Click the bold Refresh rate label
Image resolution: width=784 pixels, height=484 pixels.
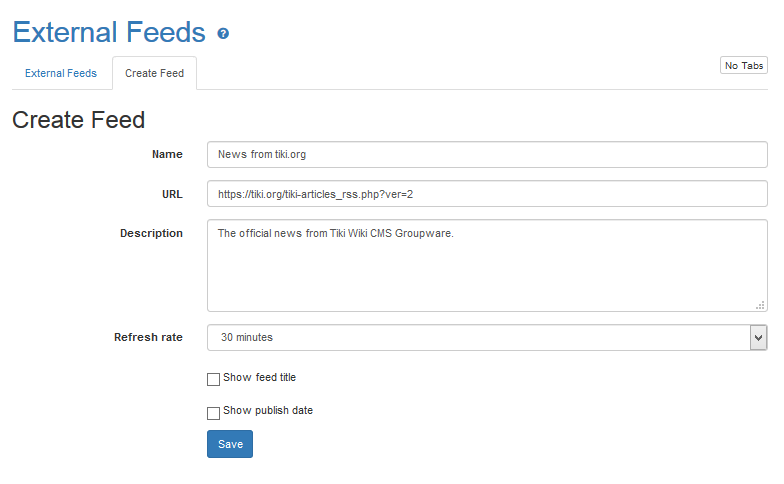pyautogui.click(x=148, y=337)
